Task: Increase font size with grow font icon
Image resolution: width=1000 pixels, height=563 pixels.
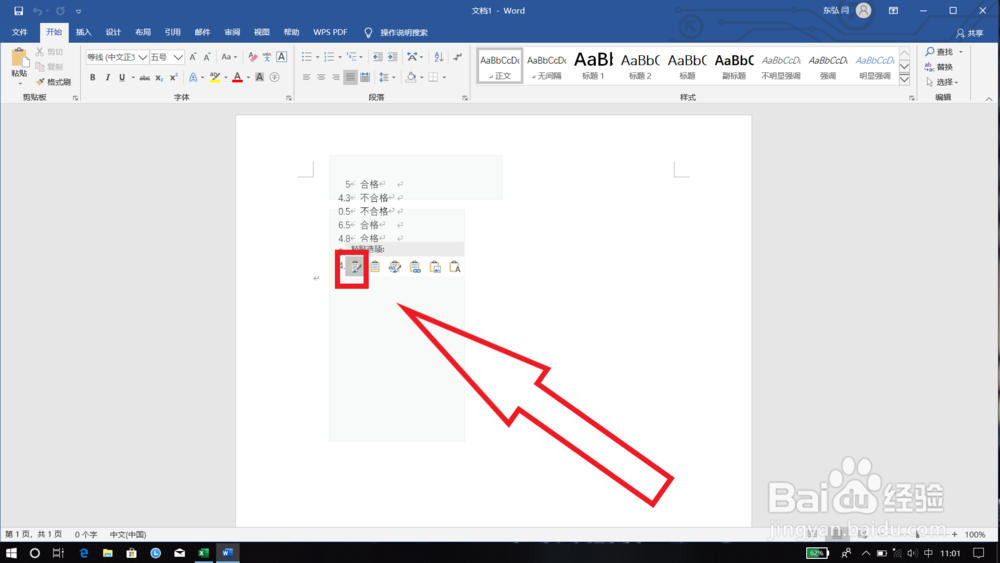Action: (193, 57)
